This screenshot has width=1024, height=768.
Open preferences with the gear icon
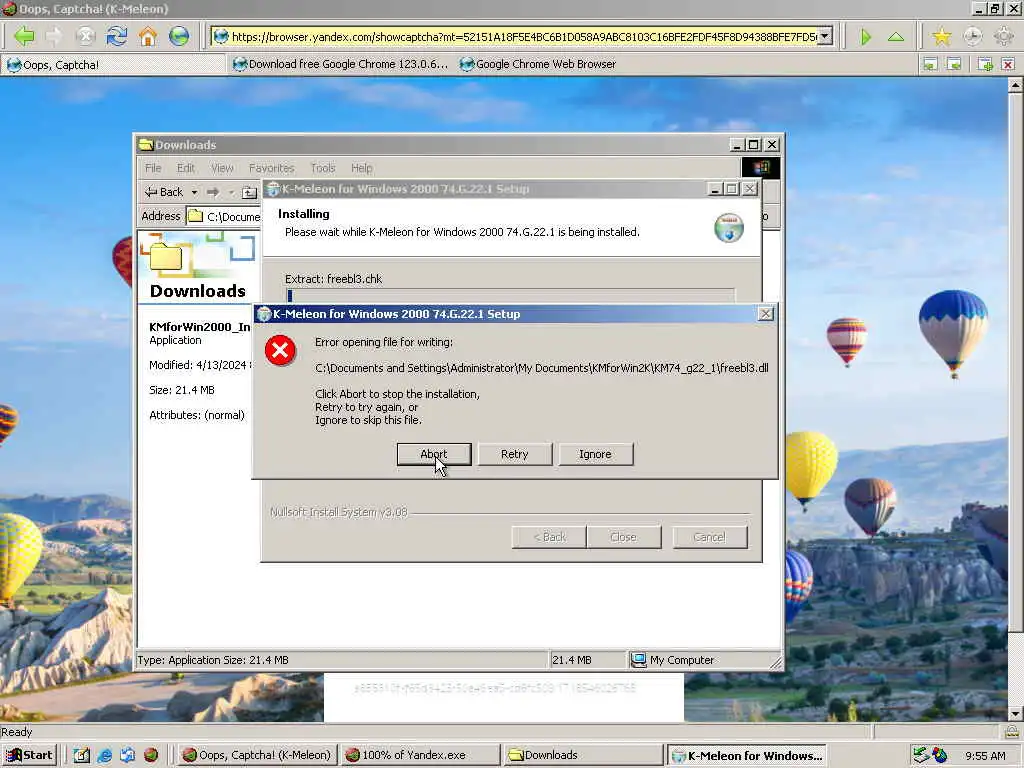(1004, 37)
